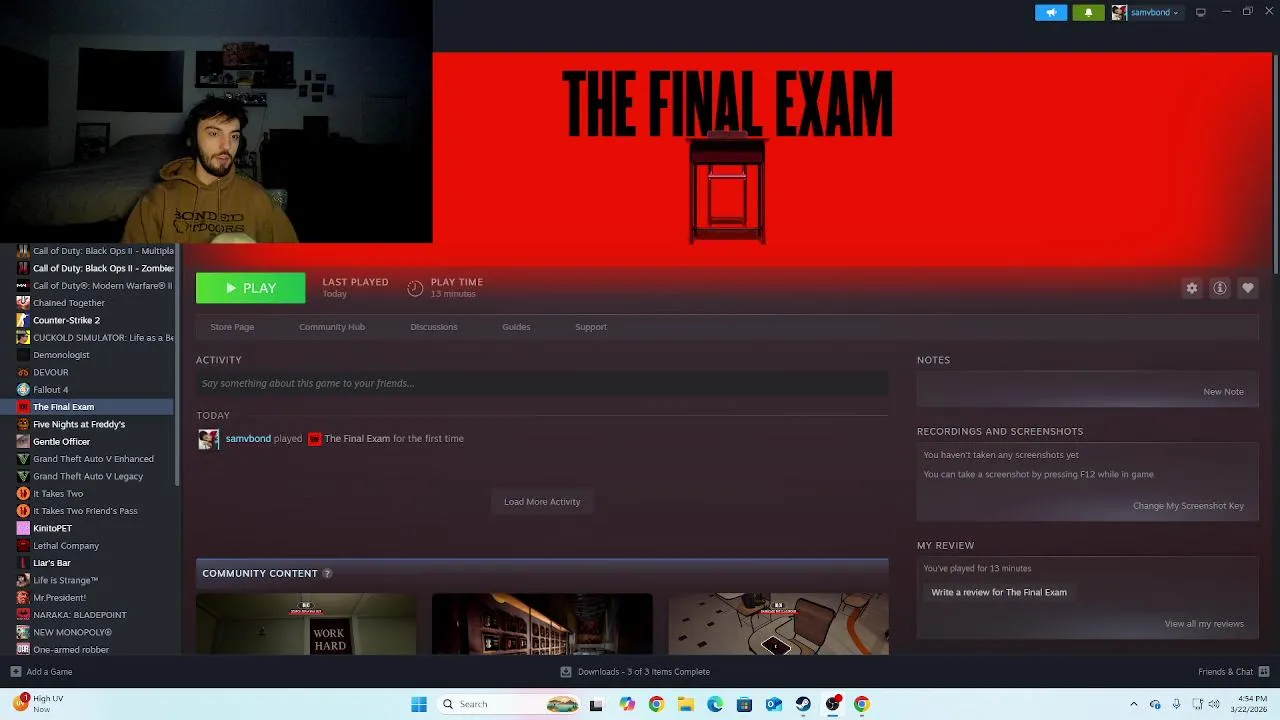Open Downloads status in bottom bar
This screenshot has width=1280, height=720.
coord(635,672)
